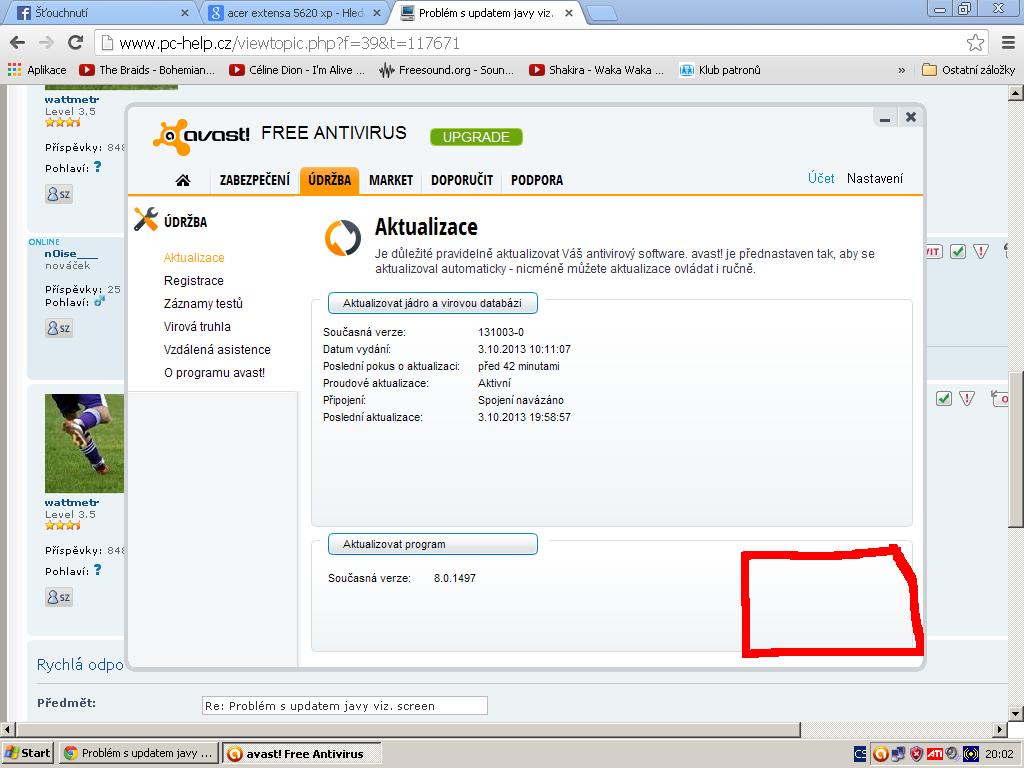Click the page vertical scrollbar thumb
The image size is (1024, 768).
point(1016,449)
